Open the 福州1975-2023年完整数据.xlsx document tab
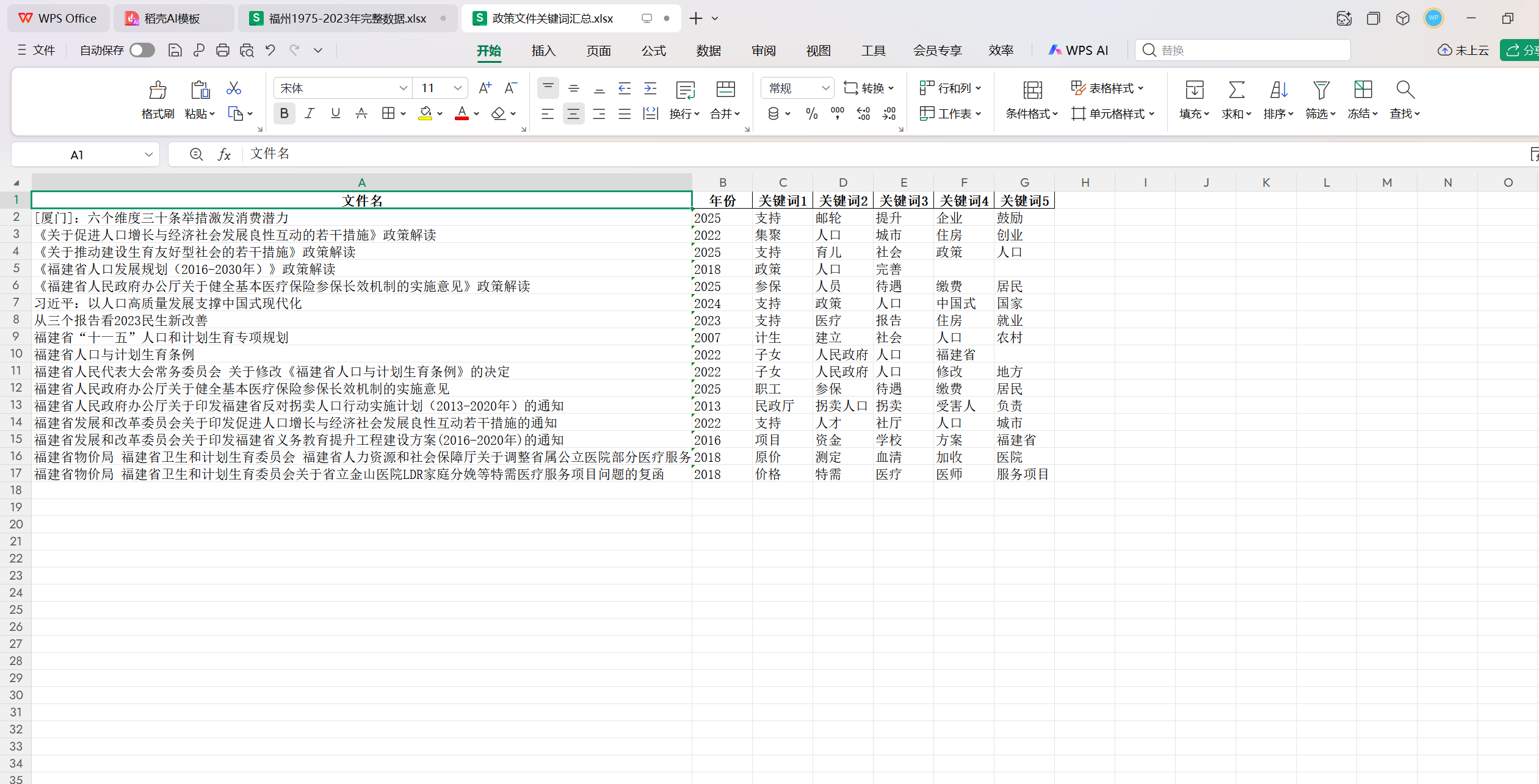The width and height of the screenshot is (1539, 784). coord(347,18)
